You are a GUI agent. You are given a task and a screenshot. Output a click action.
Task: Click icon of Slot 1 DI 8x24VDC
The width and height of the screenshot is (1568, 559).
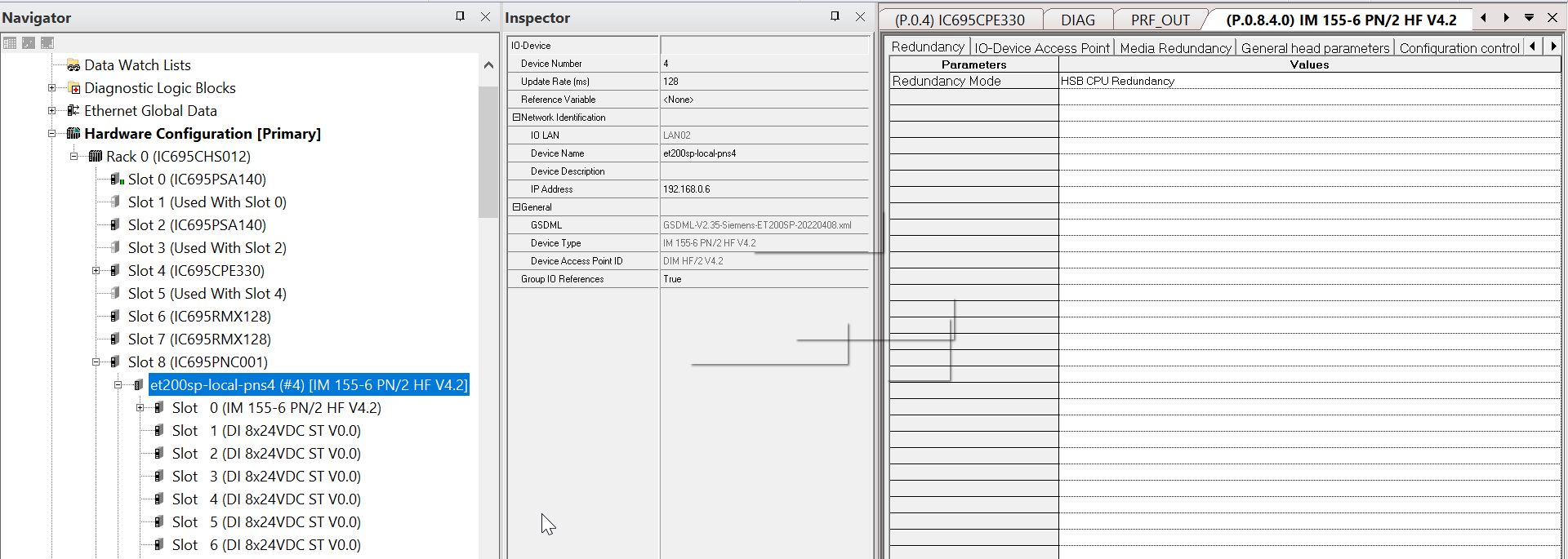point(159,431)
